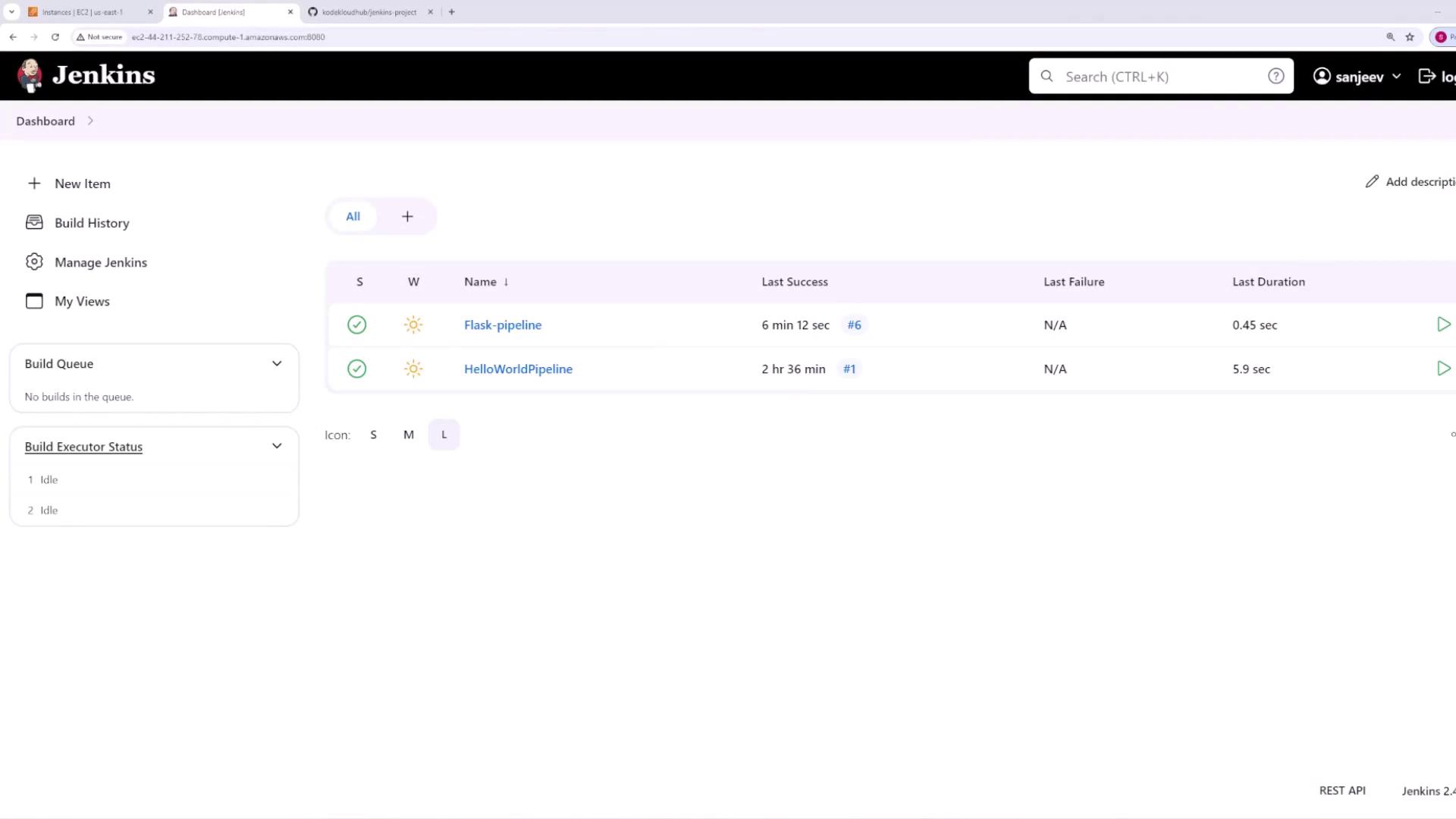Click the browser reload page icon
This screenshot has height=819, width=1456.
[55, 36]
